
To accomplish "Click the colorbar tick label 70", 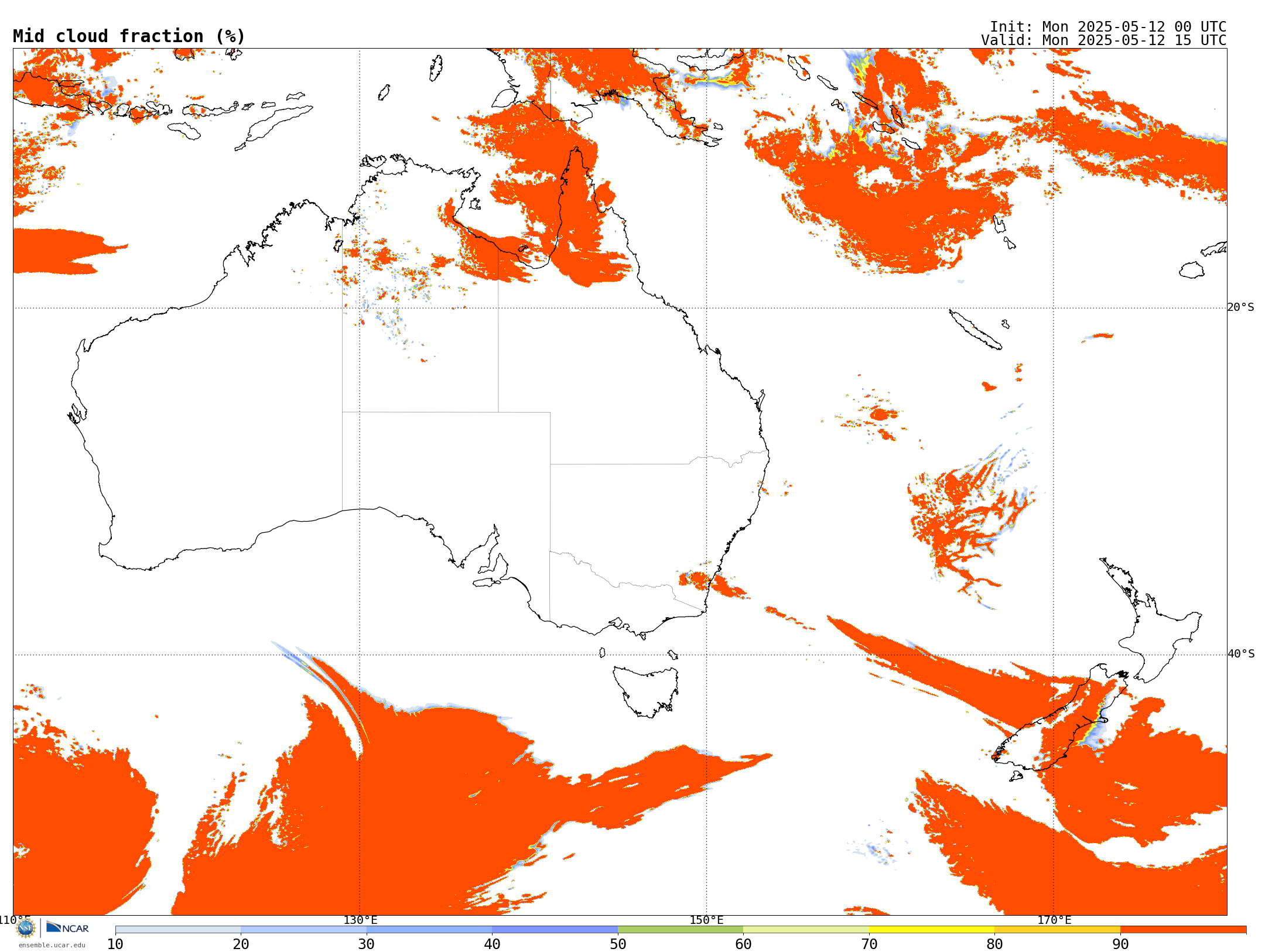I will [x=869, y=944].
